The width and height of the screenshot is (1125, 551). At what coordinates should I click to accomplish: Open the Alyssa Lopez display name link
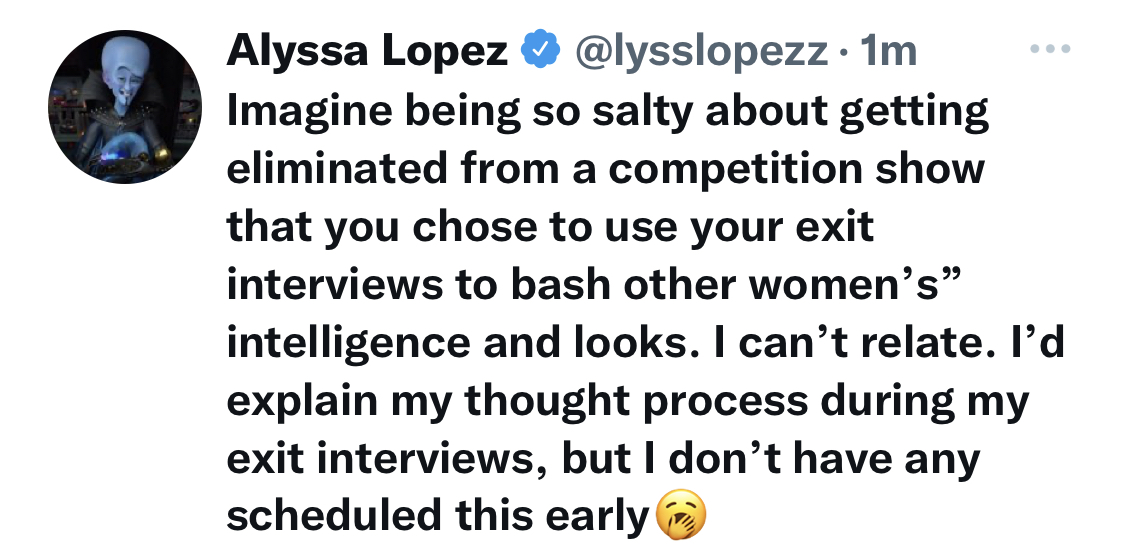367,50
